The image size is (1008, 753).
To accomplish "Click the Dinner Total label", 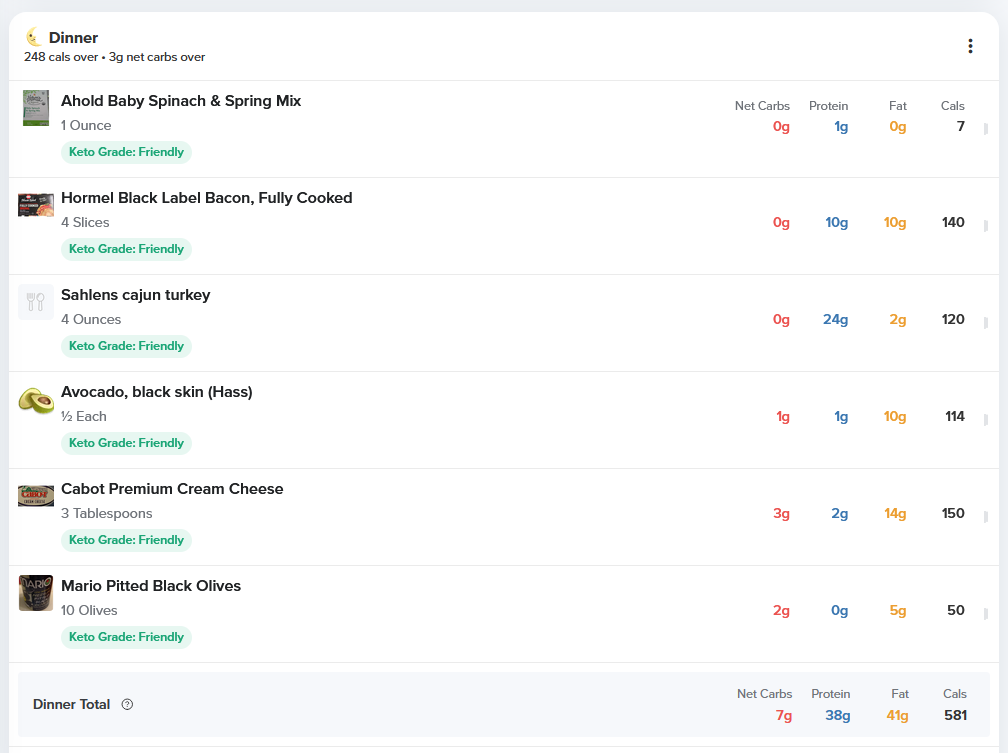I will coord(71,704).
